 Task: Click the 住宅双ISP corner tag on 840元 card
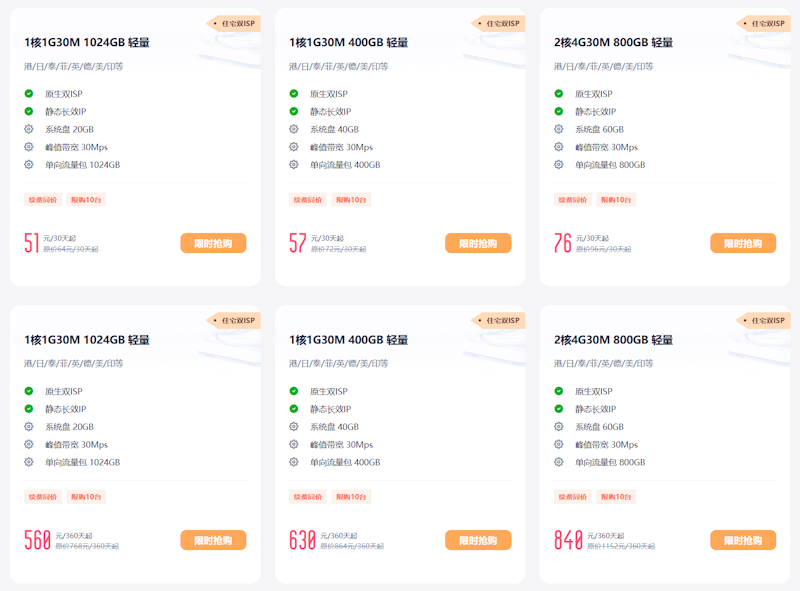(765, 320)
